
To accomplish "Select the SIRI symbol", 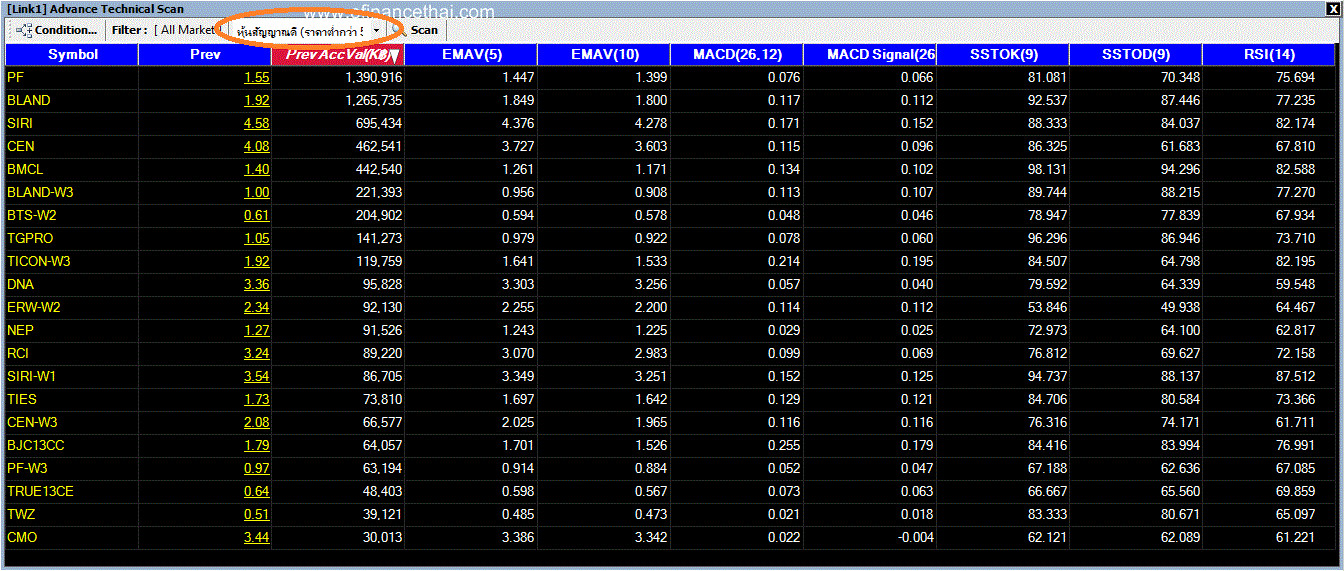I will coord(20,123).
